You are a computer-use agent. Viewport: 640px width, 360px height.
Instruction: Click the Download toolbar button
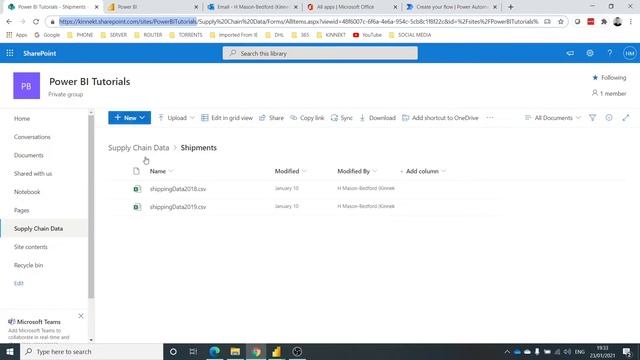point(378,118)
